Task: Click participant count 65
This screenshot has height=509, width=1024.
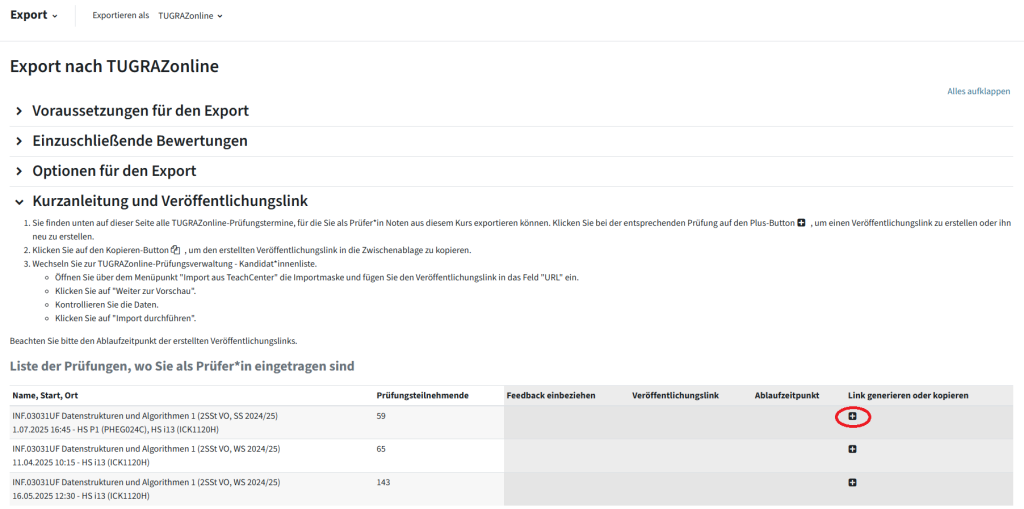Action: [381, 449]
